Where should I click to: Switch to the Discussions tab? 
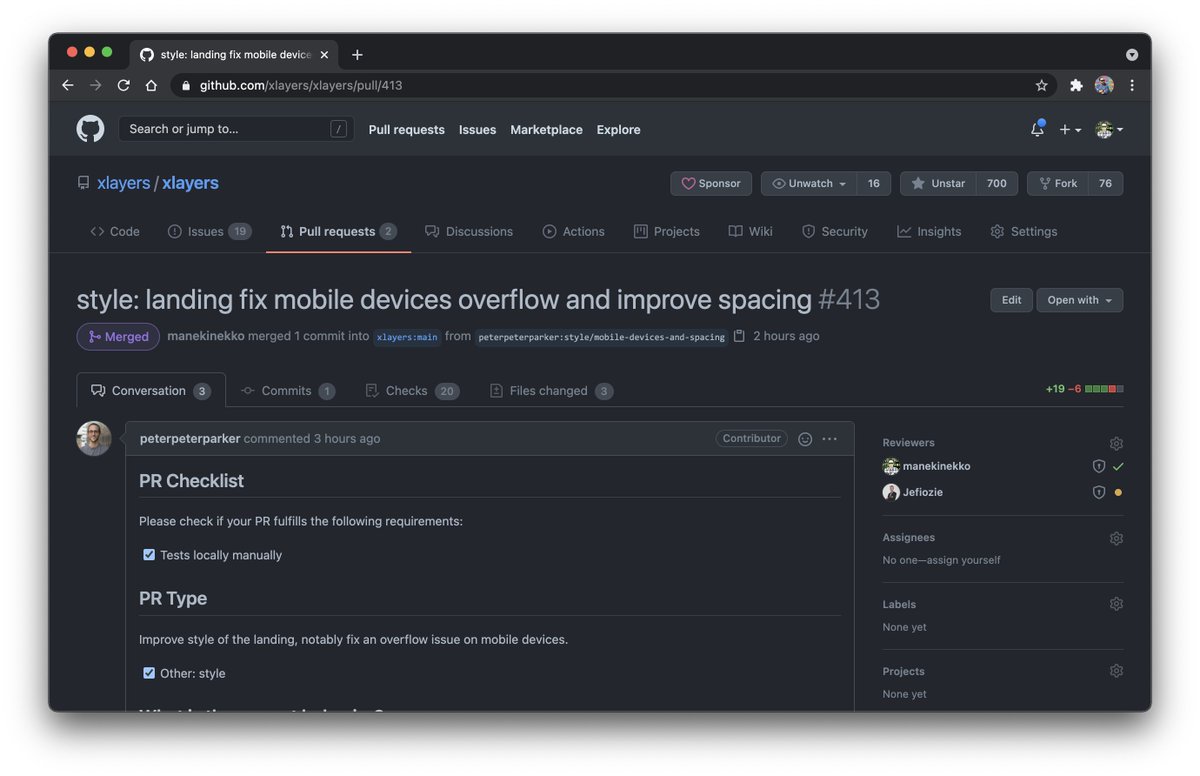pos(469,231)
